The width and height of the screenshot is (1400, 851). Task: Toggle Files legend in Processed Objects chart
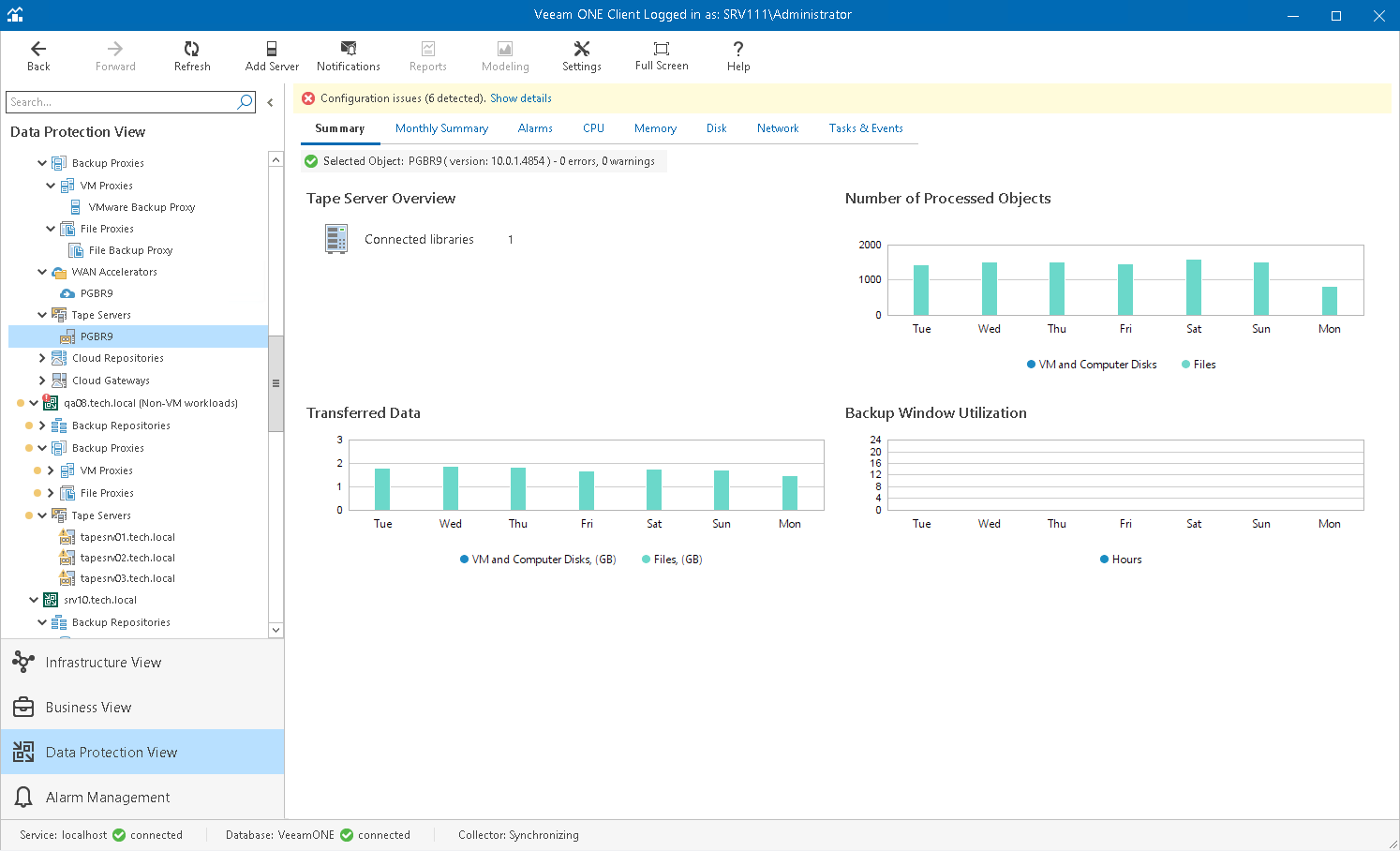coord(1199,365)
